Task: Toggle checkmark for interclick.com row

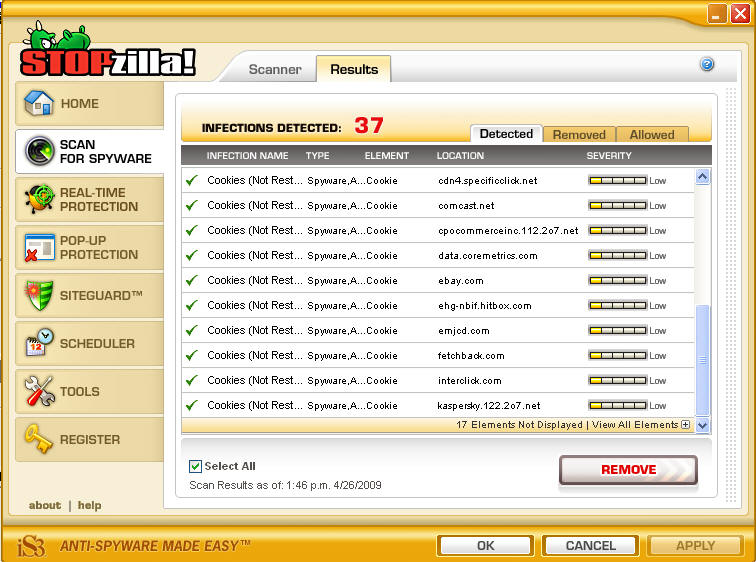Action: click(x=192, y=381)
